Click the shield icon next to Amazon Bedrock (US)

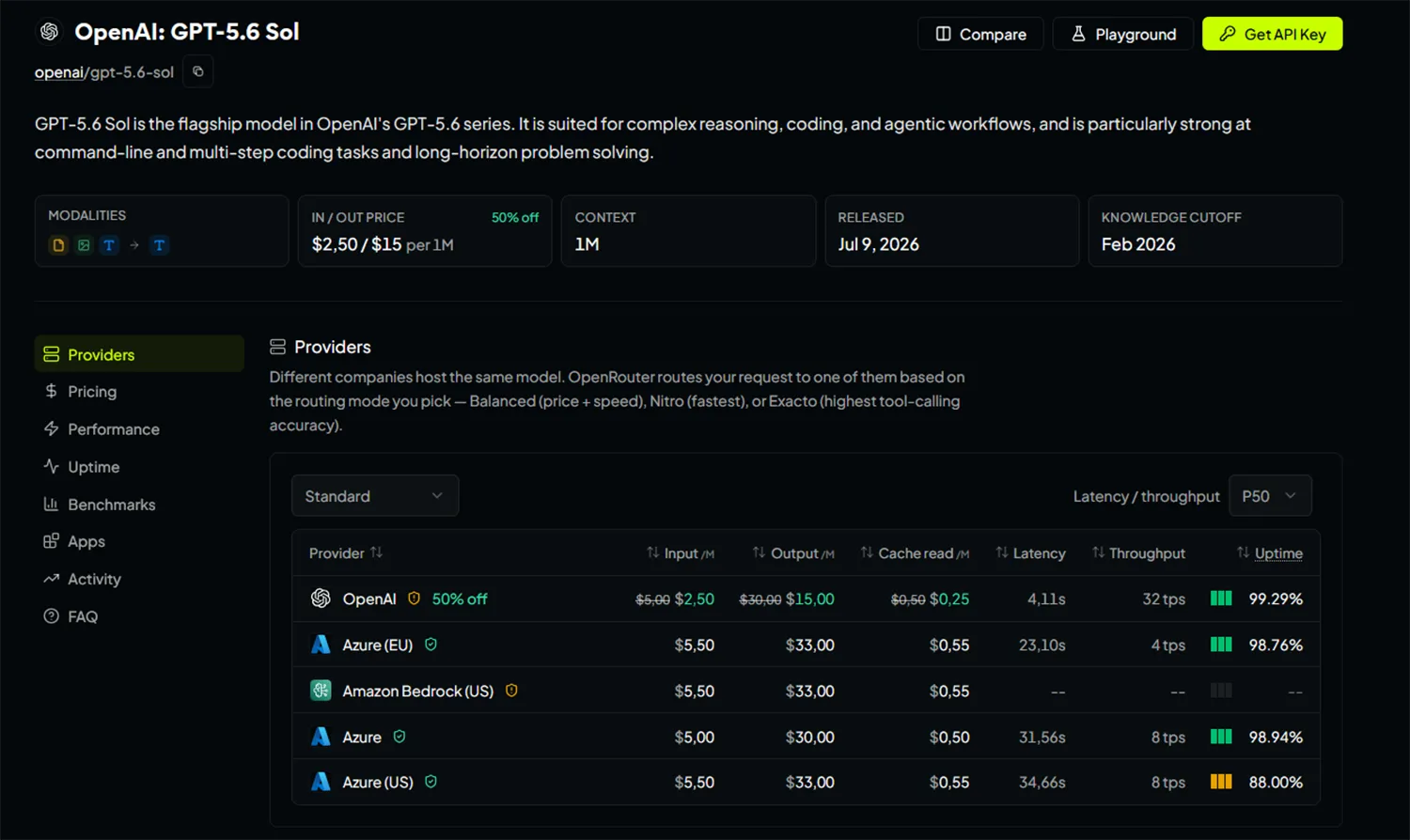(x=511, y=691)
